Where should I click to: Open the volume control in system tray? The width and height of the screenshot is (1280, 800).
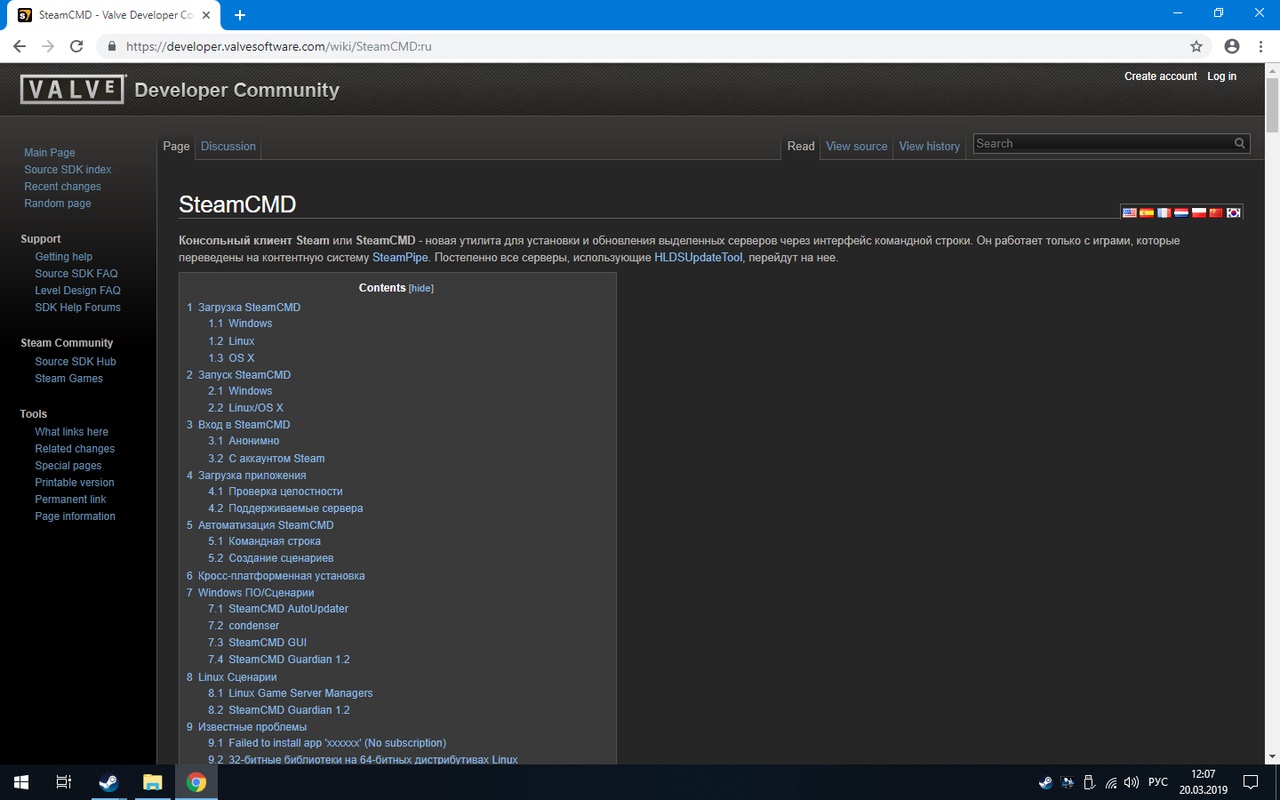coord(1132,782)
